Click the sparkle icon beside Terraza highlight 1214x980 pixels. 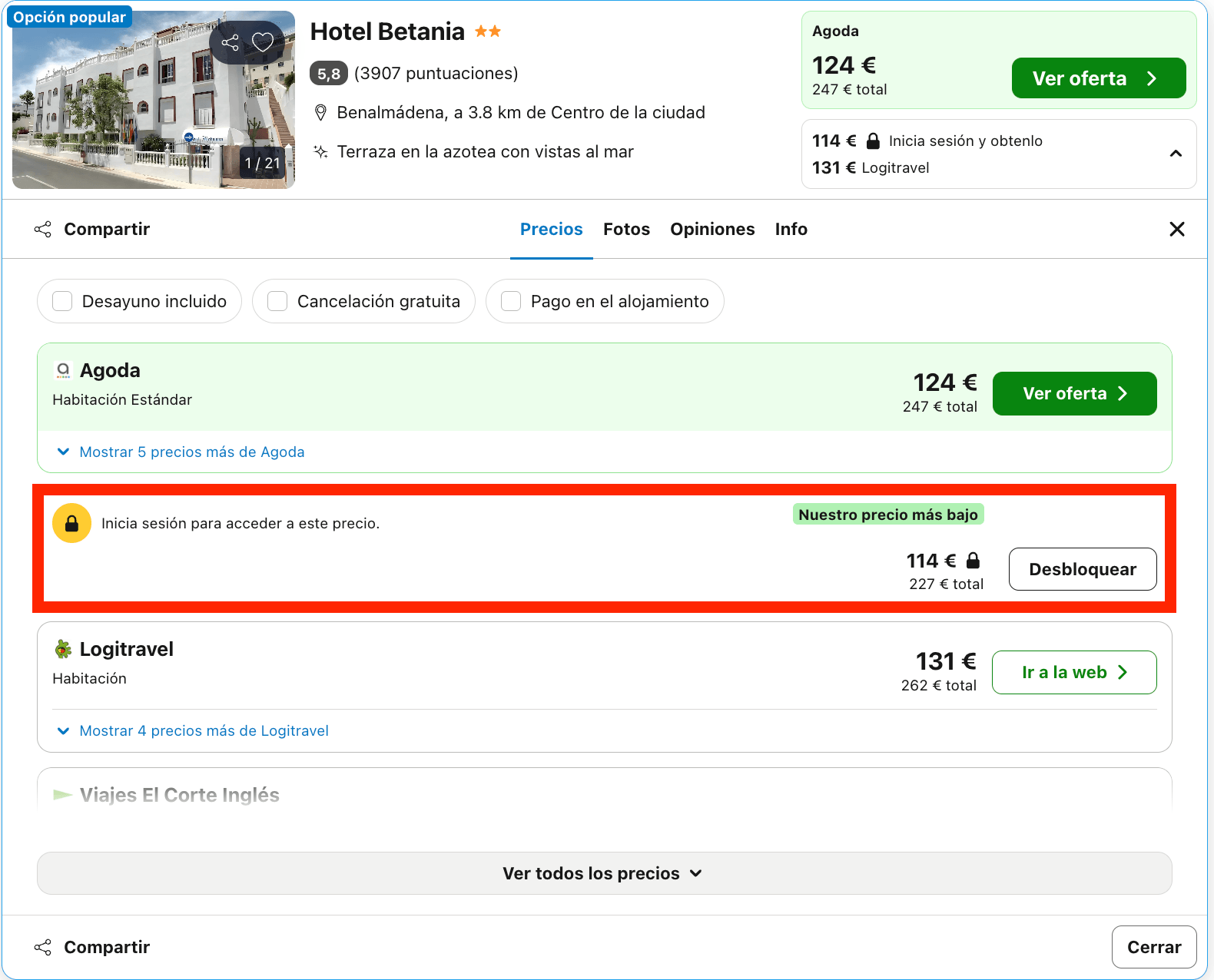321,152
